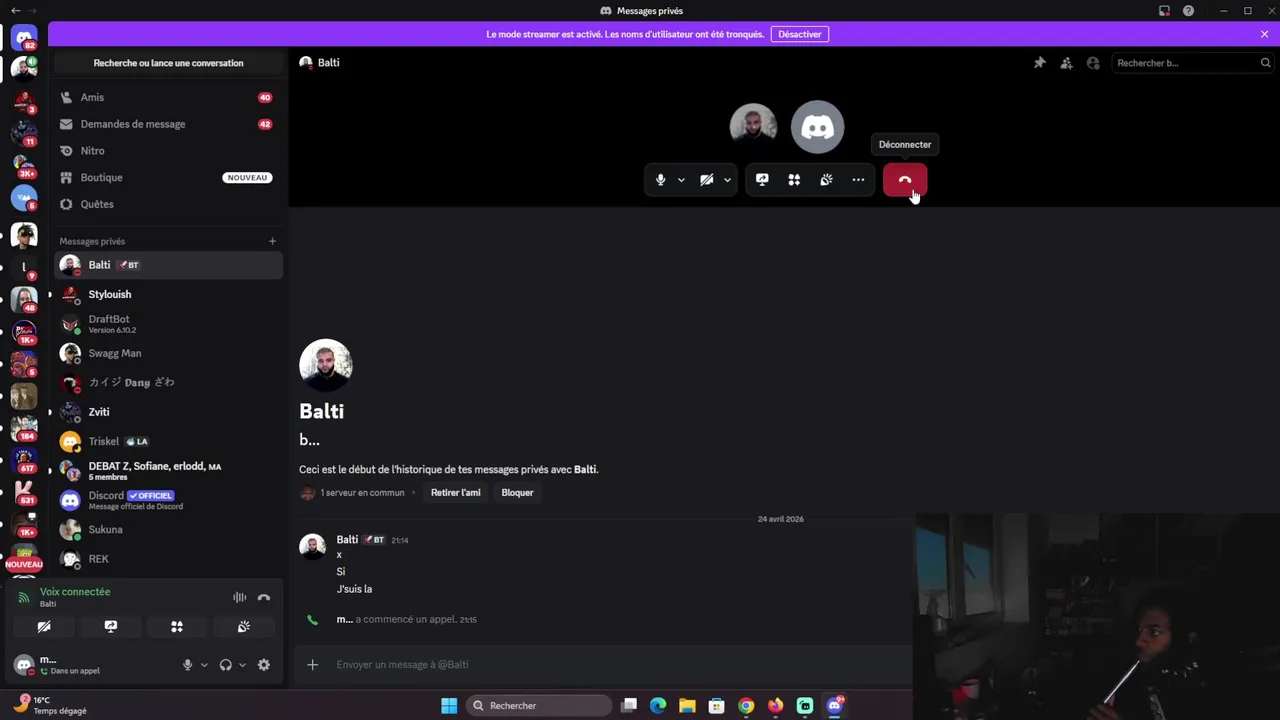The height and width of the screenshot is (720, 1280).
Task: Launch activity from the voice connected panel
Action: coord(177,627)
